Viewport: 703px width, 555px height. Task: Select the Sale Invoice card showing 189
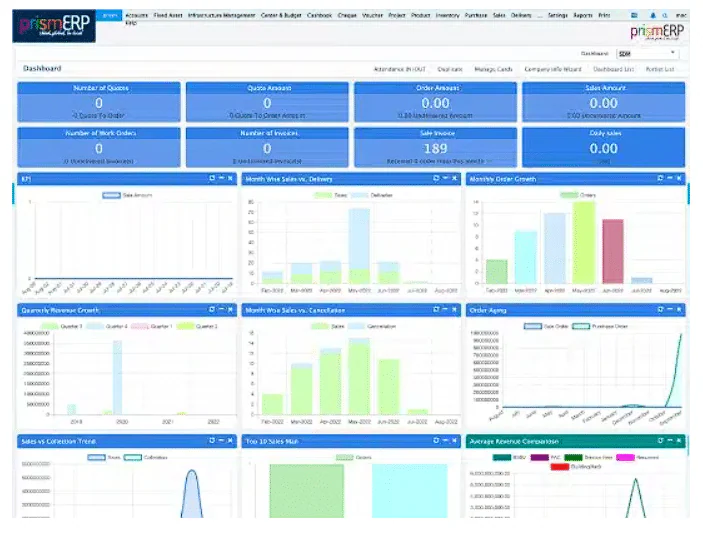tap(435, 147)
